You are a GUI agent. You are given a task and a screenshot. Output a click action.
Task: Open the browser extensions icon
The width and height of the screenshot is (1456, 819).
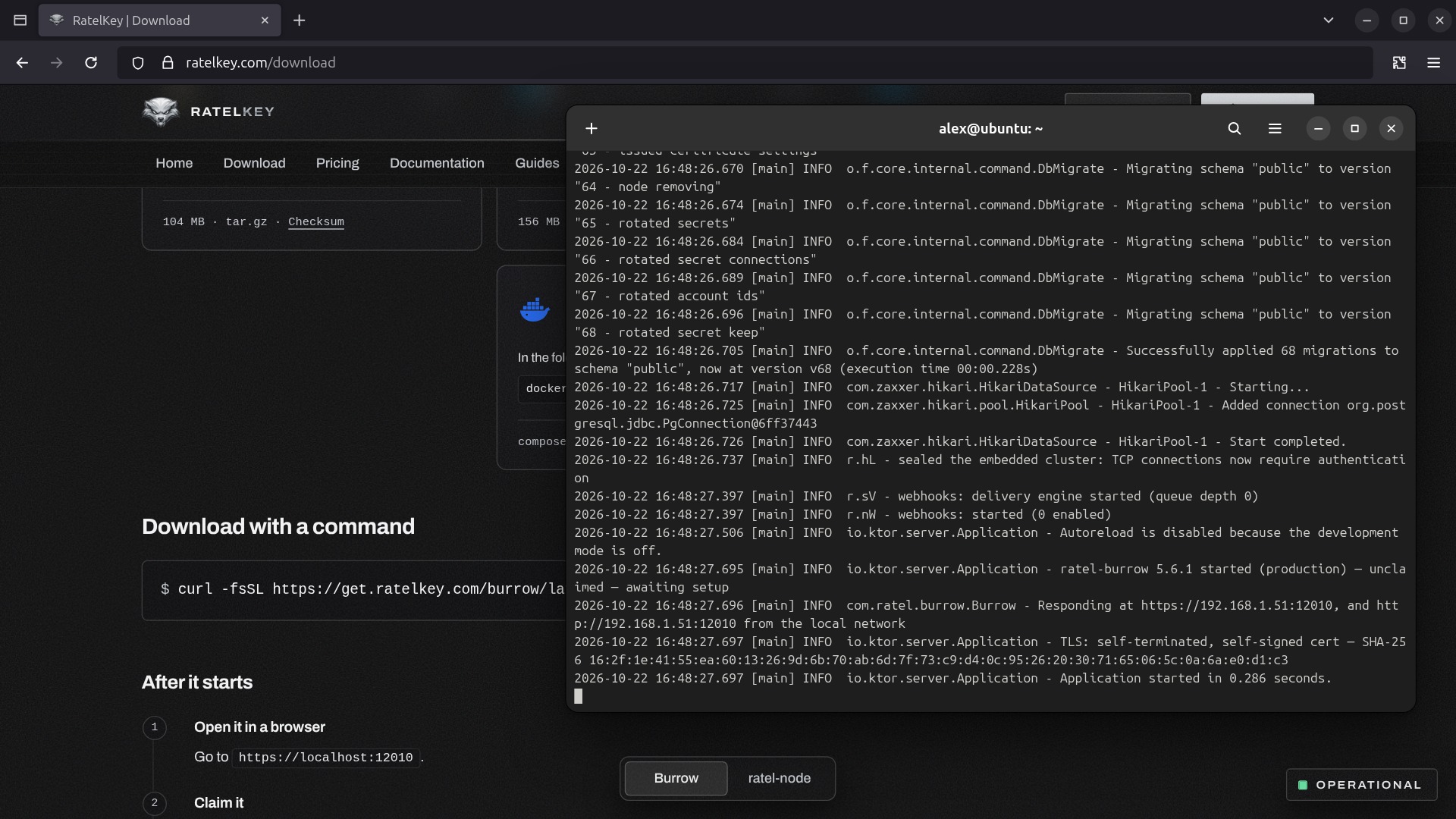1399,63
